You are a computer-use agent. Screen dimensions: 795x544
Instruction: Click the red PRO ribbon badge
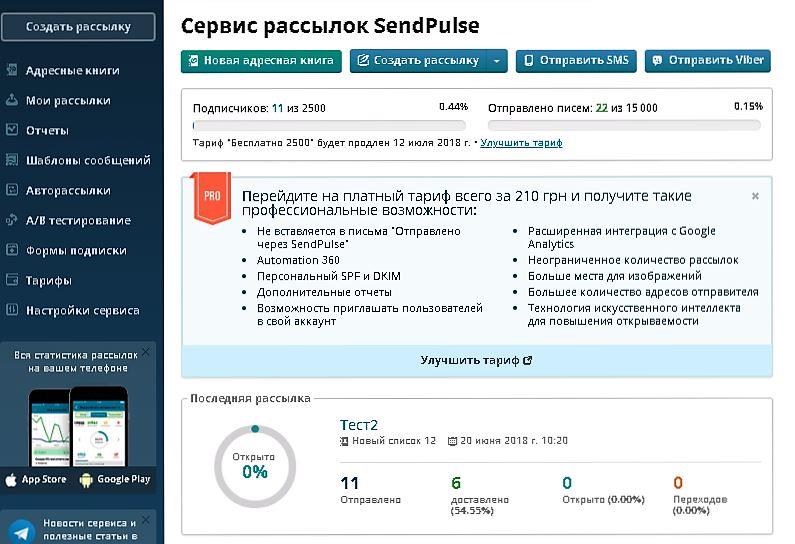click(x=211, y=198)
